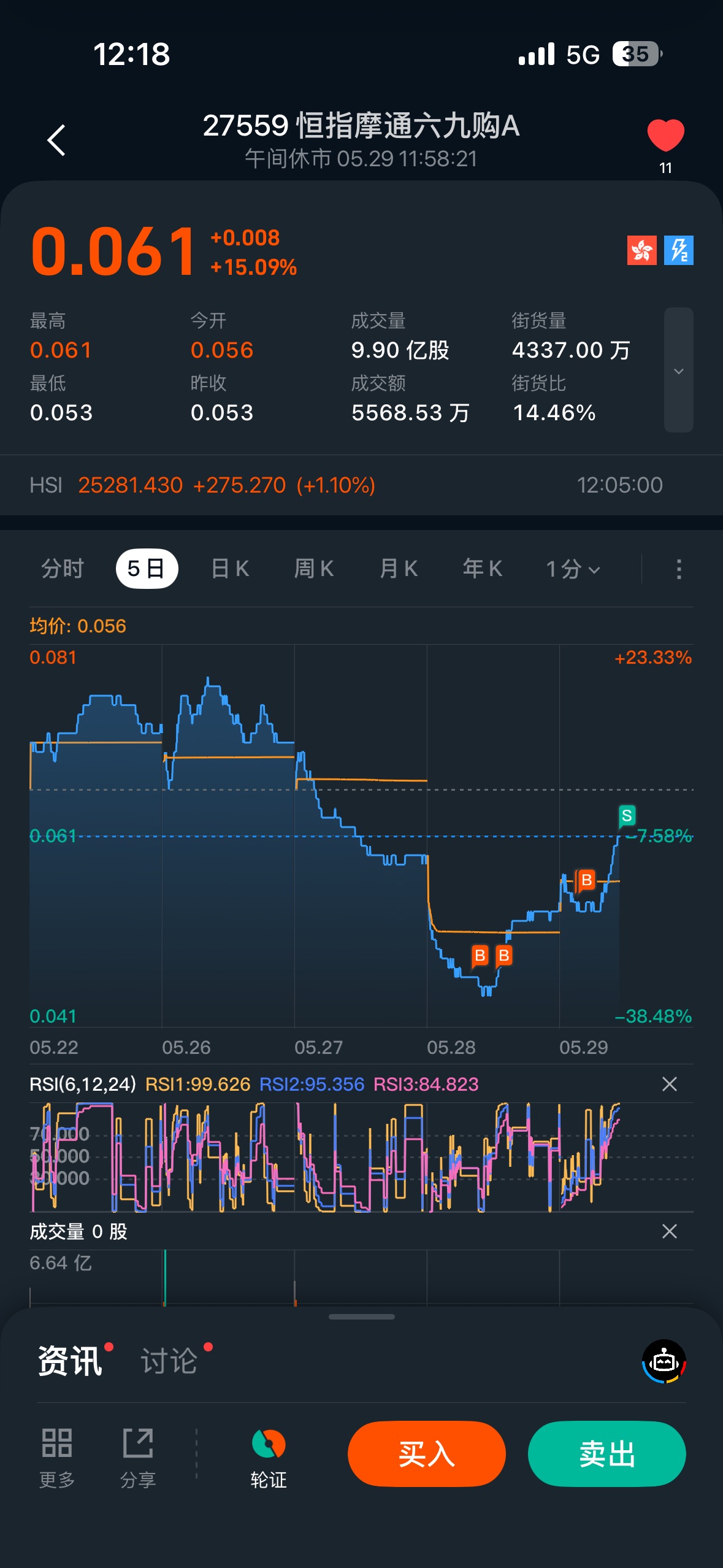This screenshot has height=1568, width=723.
Task: Tap the 05.27 date label on chart axis
Action: tap(318, 1047)
